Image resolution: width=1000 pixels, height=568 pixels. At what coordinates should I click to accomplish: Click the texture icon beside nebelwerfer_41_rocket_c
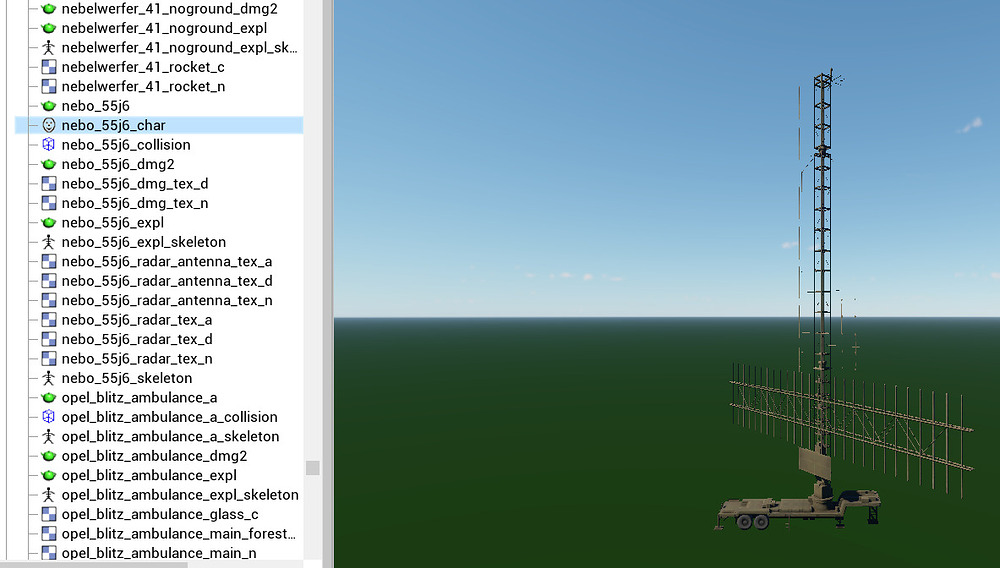click(48, 67)
